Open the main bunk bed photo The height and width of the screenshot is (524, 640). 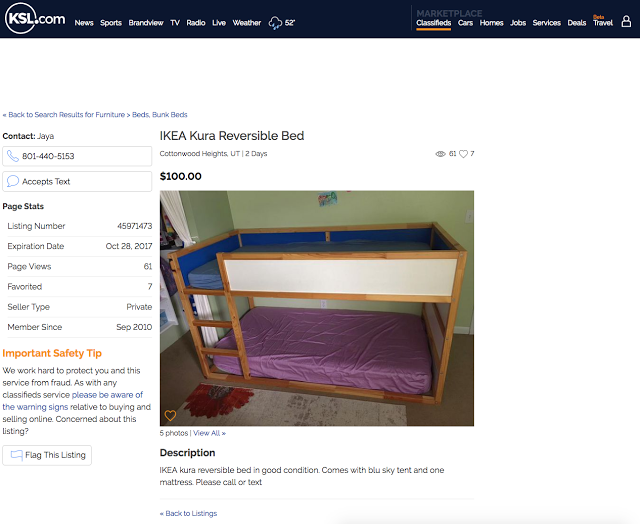[x=317, y=309]
